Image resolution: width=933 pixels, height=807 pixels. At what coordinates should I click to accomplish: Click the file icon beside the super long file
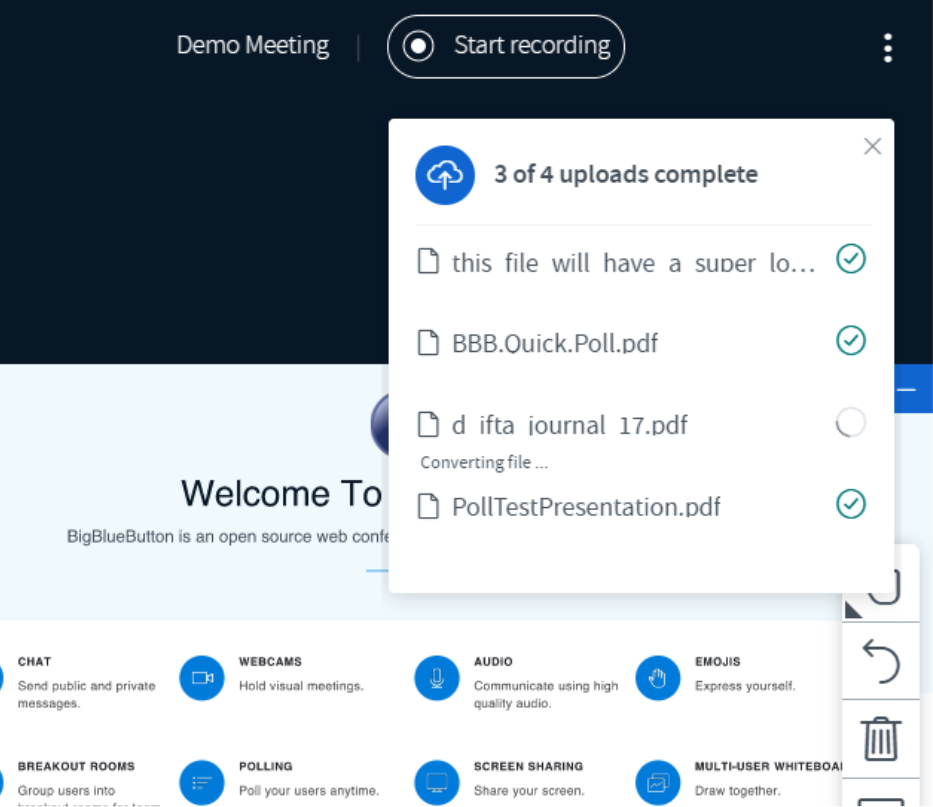428,261
